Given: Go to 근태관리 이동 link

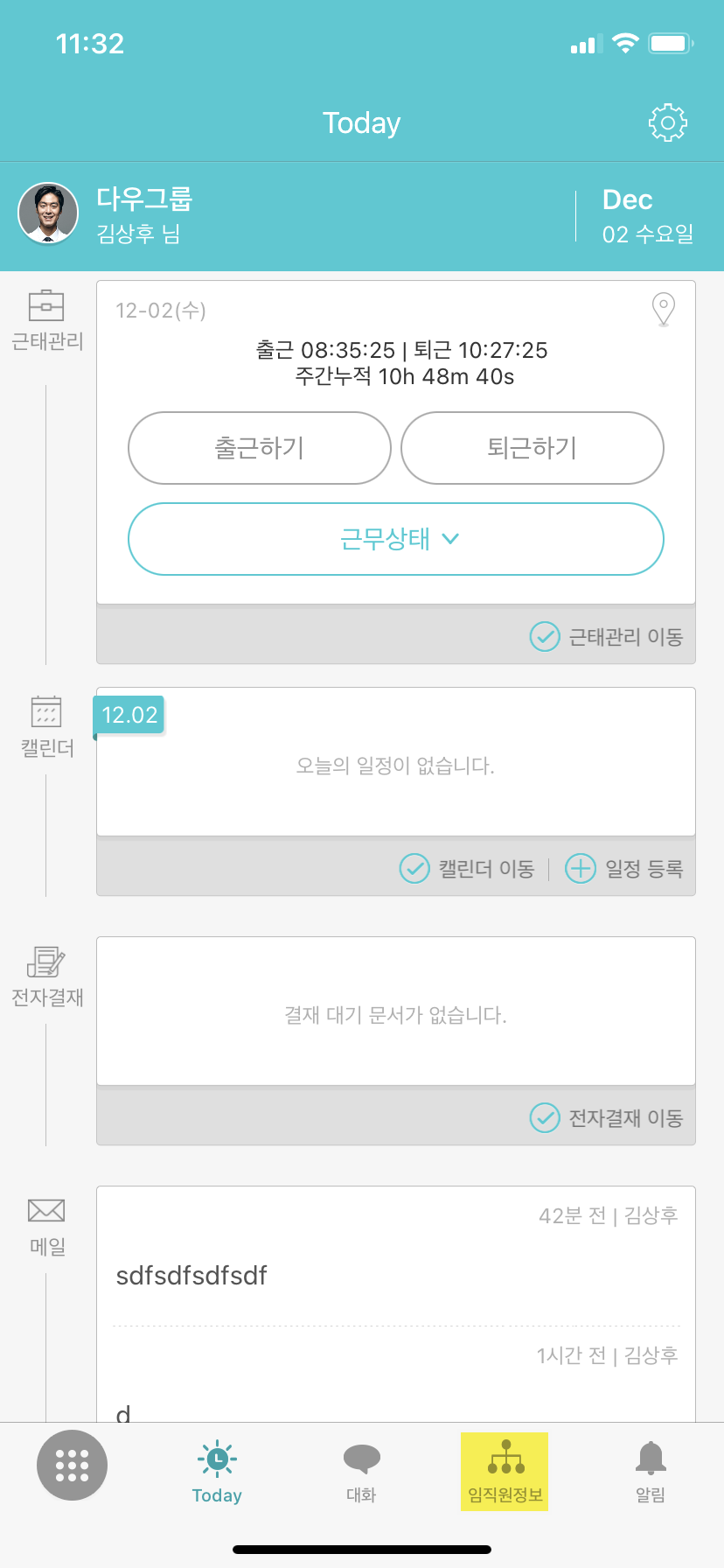Looking at the screenshot, I should click(607, 636).
